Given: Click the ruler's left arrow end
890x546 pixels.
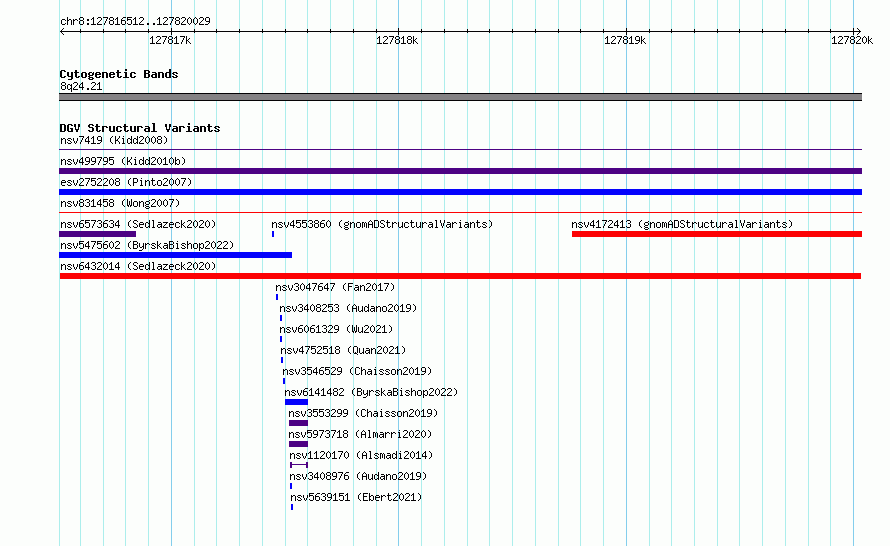Looking at the screenshot, I should click(x=62, y=31).
